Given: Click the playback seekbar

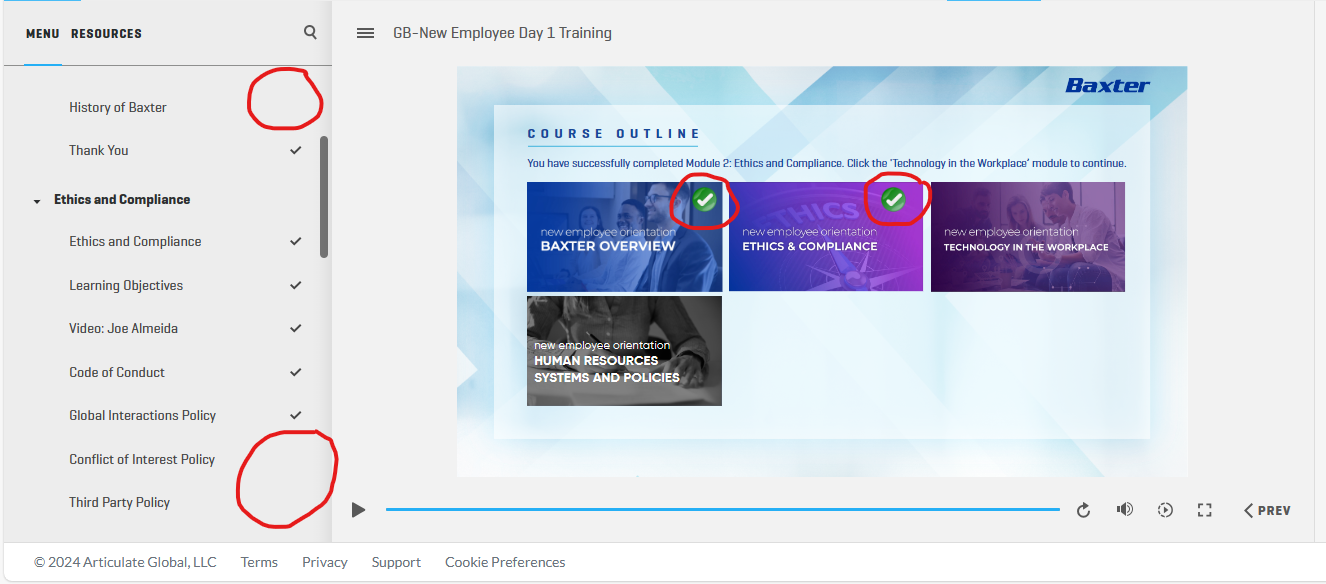Looking at the screenshot, I should (723, 510).
